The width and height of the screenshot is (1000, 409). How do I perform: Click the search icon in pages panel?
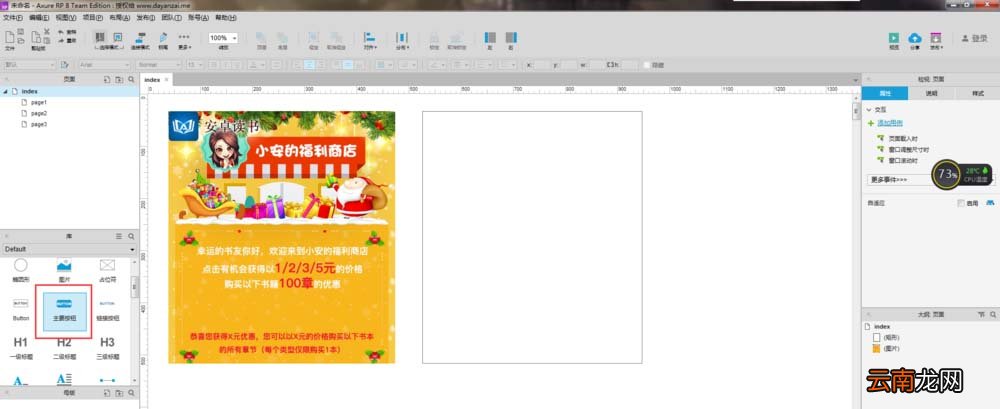coord(131,79)
